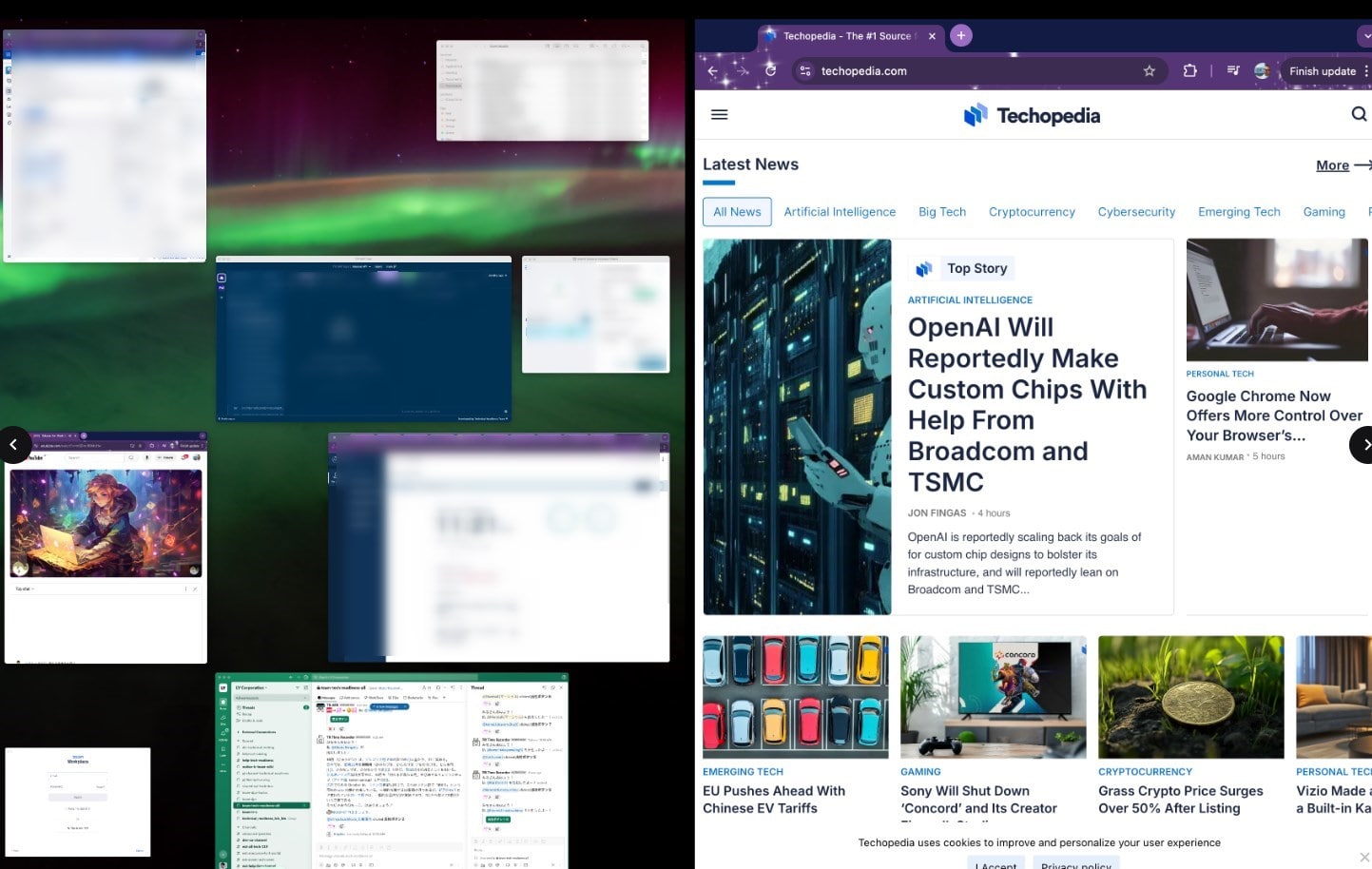The width and height of the screenshot is (1372, 869).
Task: Click the CRYPTOCURRENCY category label
Action: point(1145,772)
